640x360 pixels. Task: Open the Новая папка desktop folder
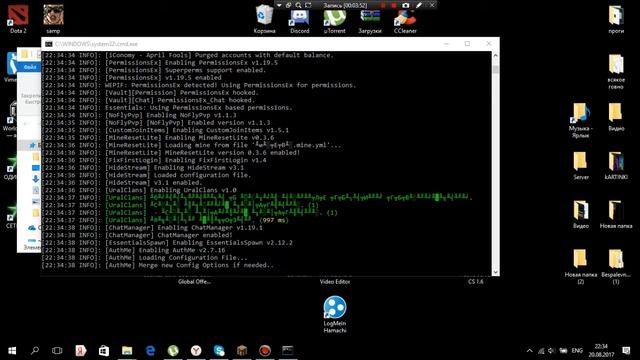click(616, 214)
